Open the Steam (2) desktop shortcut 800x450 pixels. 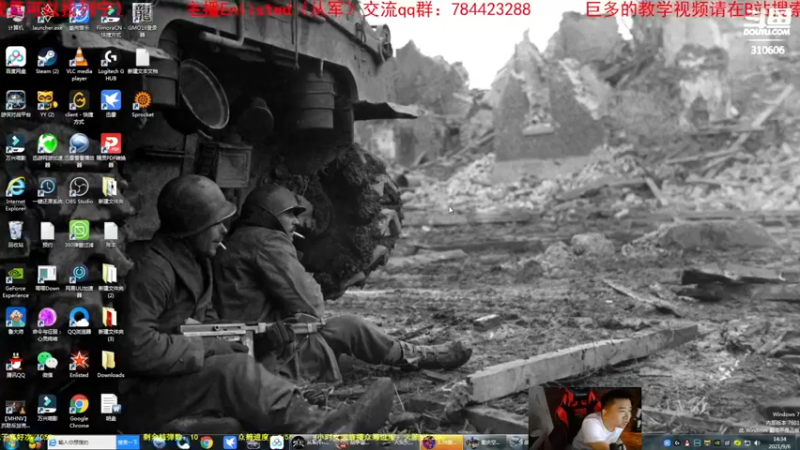(x=47, y=61)
